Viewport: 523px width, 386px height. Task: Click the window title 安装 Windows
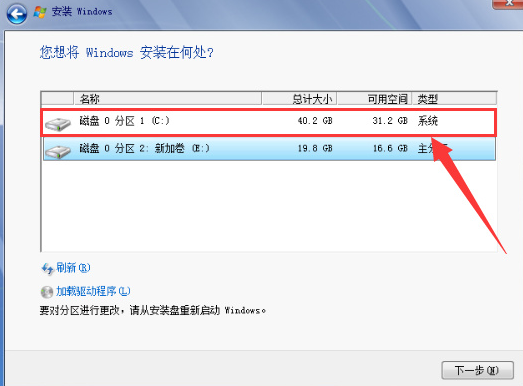82,12
